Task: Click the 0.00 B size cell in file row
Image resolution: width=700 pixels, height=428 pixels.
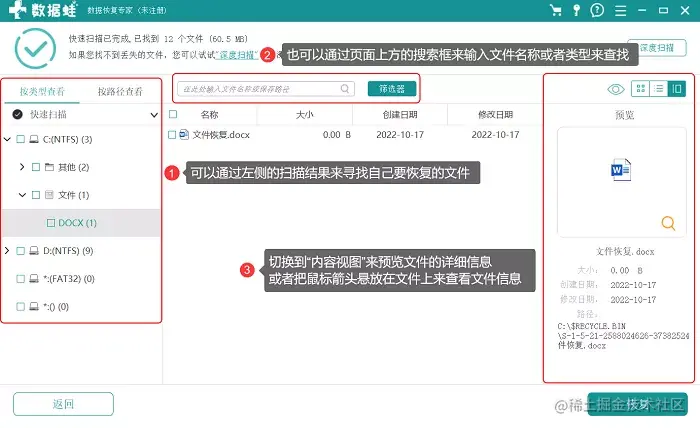Action: click(337, 134)
